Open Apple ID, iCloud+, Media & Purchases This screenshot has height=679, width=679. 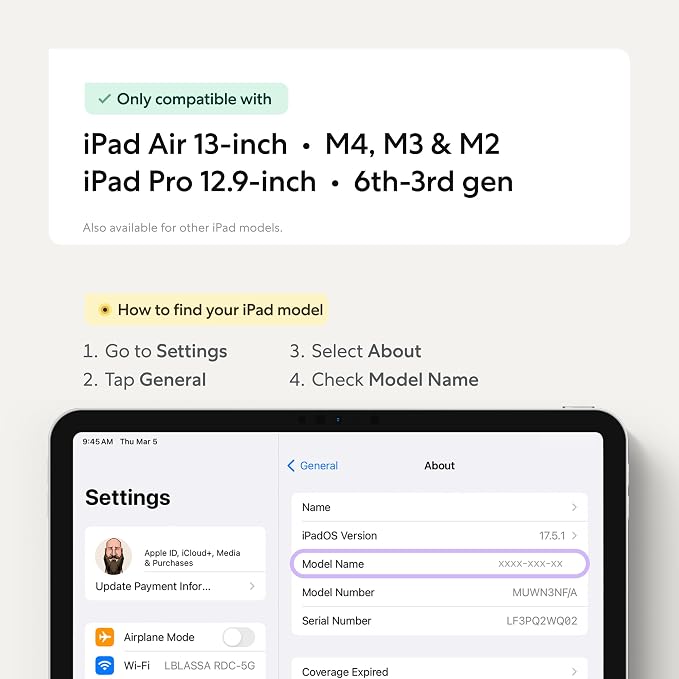(x=192, y=558)
